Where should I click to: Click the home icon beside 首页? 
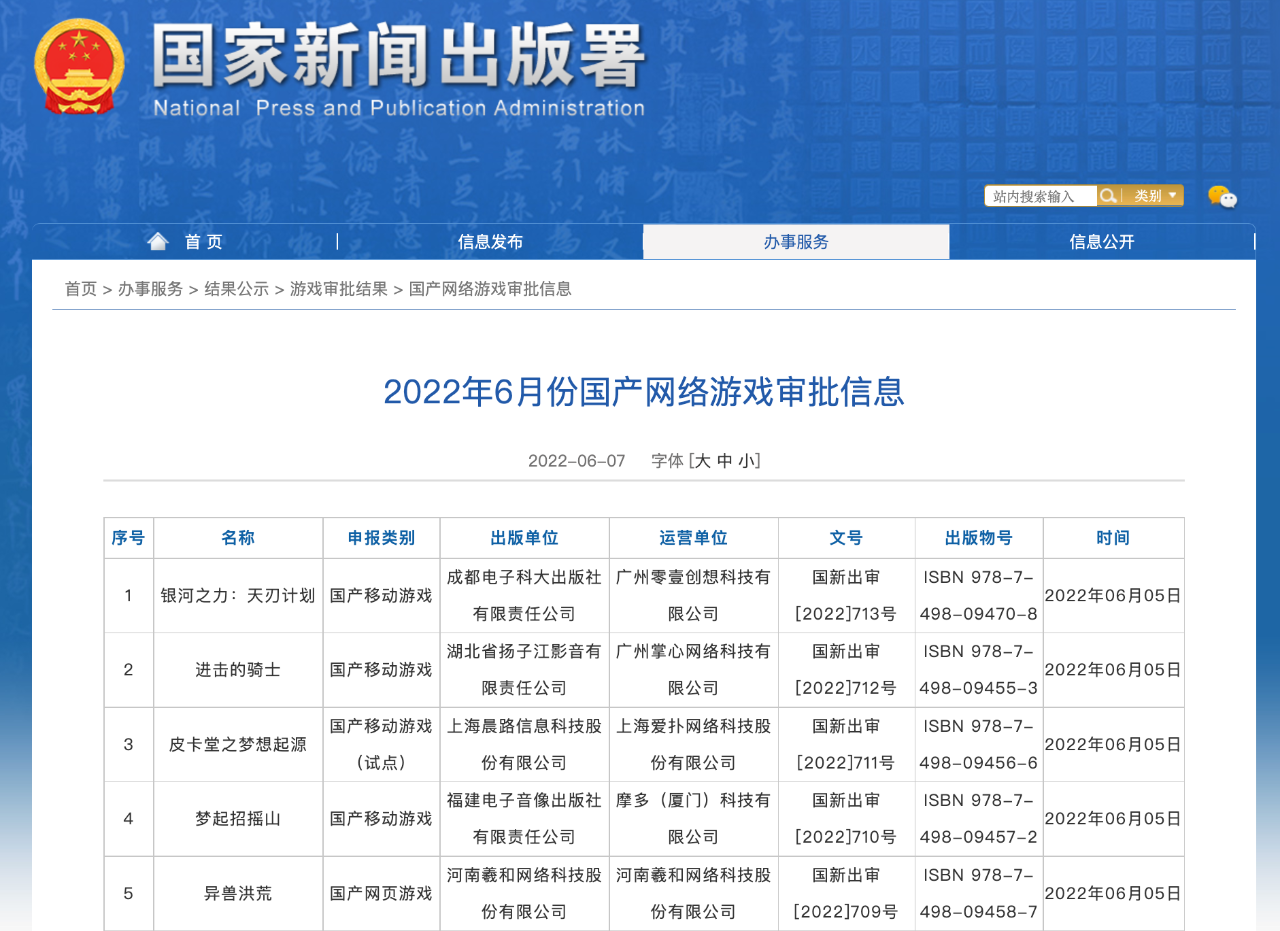click(x=158, y=241)
